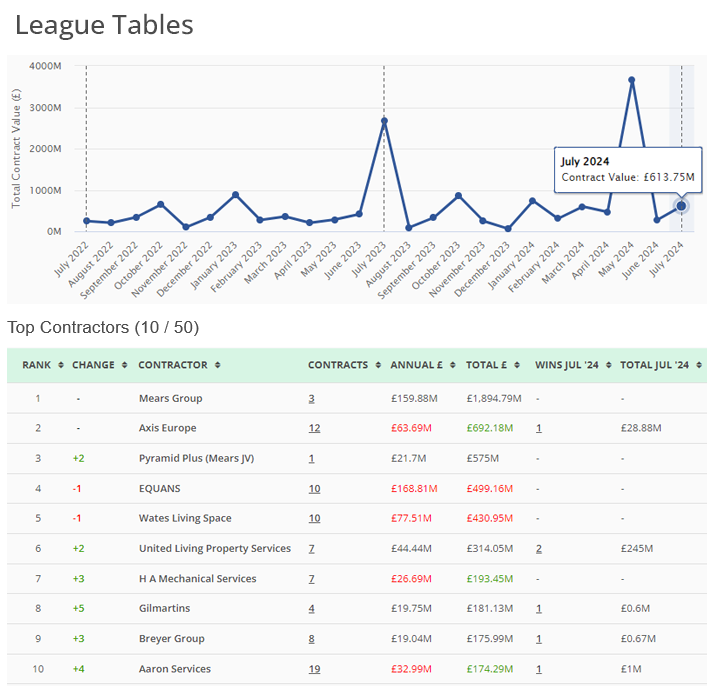The image size is (713, 694).
Task: Sort by Contracts column sort arrows
Action: coord(378,365)
